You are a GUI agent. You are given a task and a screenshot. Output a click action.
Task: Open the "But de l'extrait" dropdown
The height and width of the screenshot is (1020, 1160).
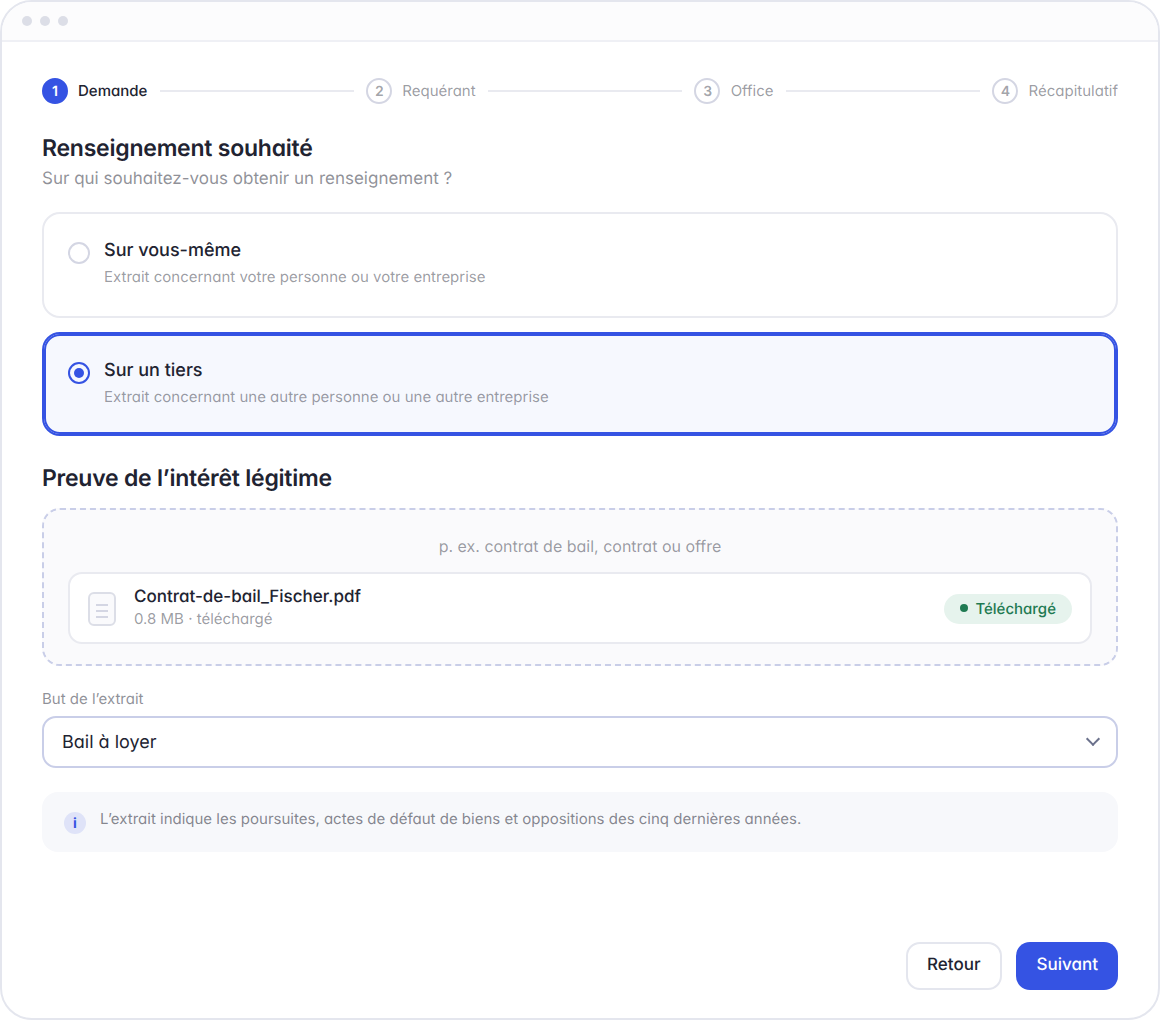click(580, 742)
